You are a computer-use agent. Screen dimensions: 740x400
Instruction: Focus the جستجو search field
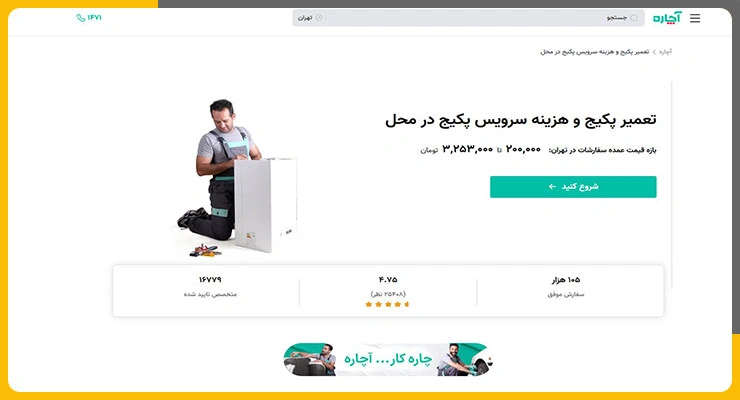click(x=484, y=18)
